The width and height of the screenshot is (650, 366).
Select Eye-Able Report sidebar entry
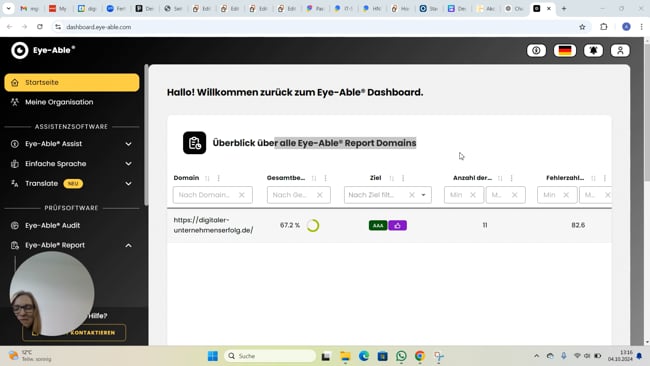pos(54,245)
